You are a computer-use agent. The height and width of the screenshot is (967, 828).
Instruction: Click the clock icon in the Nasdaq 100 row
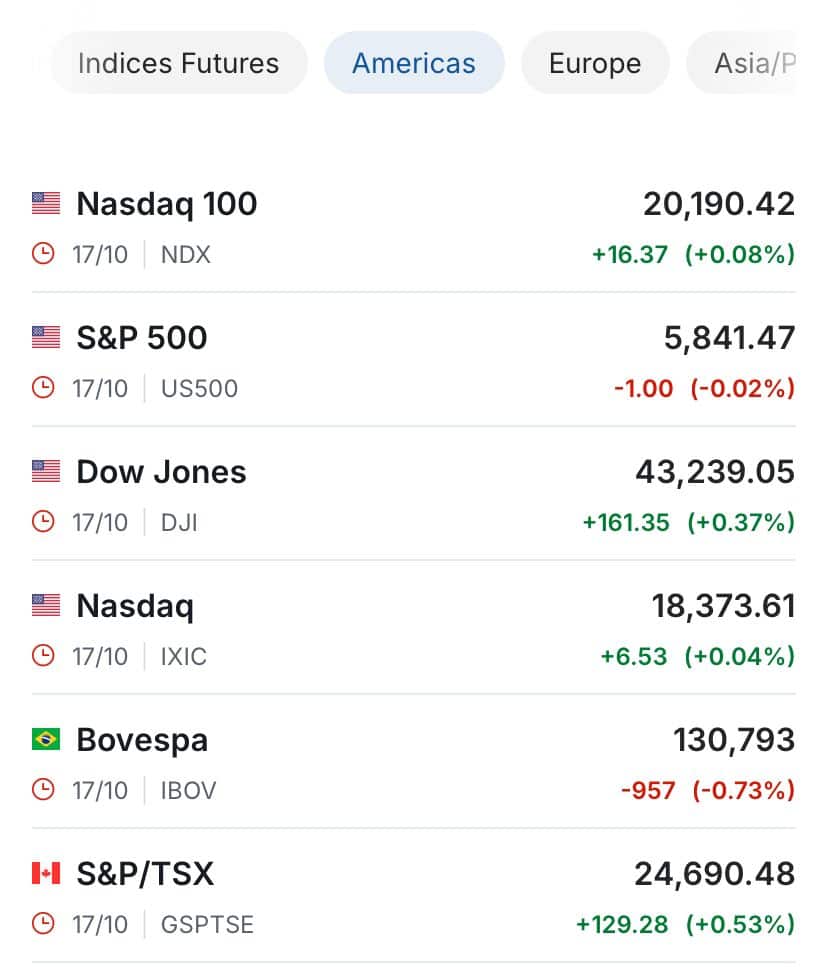click(x=43, y=253)
